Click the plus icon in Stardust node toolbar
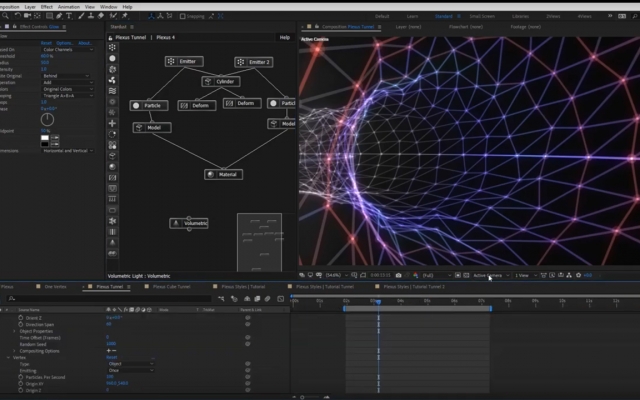 112,123
